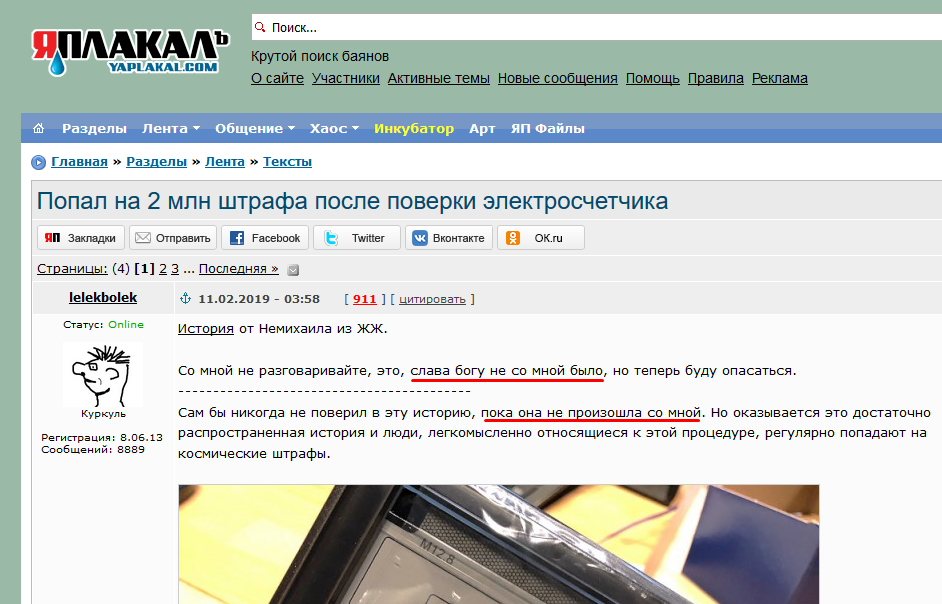This screenshot has height=604, width=942.
Task: Go to page 2
Action: [x=163, y=269]
